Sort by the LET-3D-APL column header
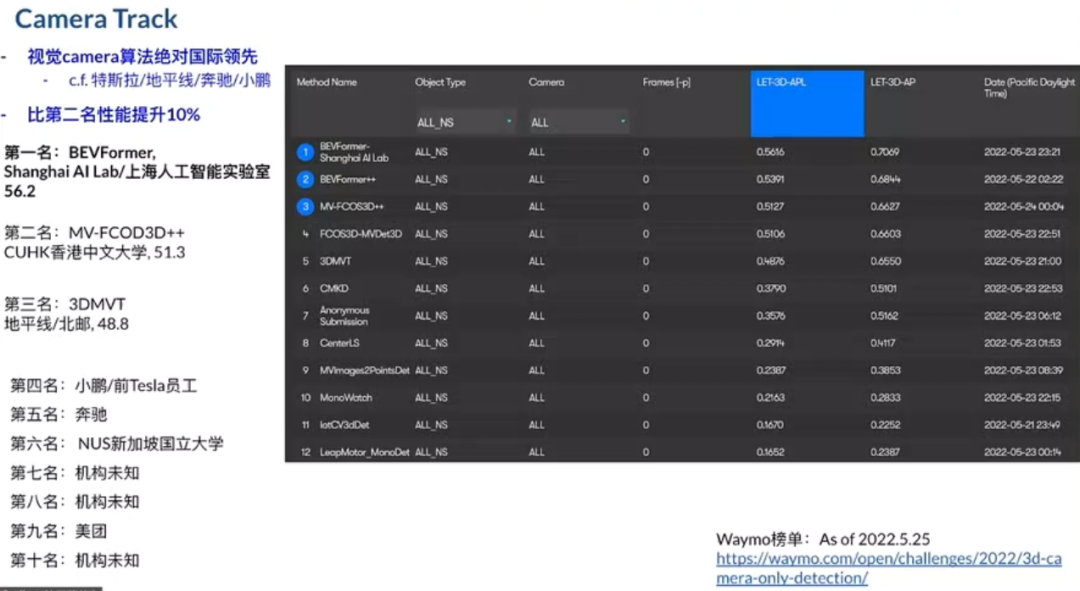Screen dimensions: 1080x591 pyautogui.click(x=807, y=103)
